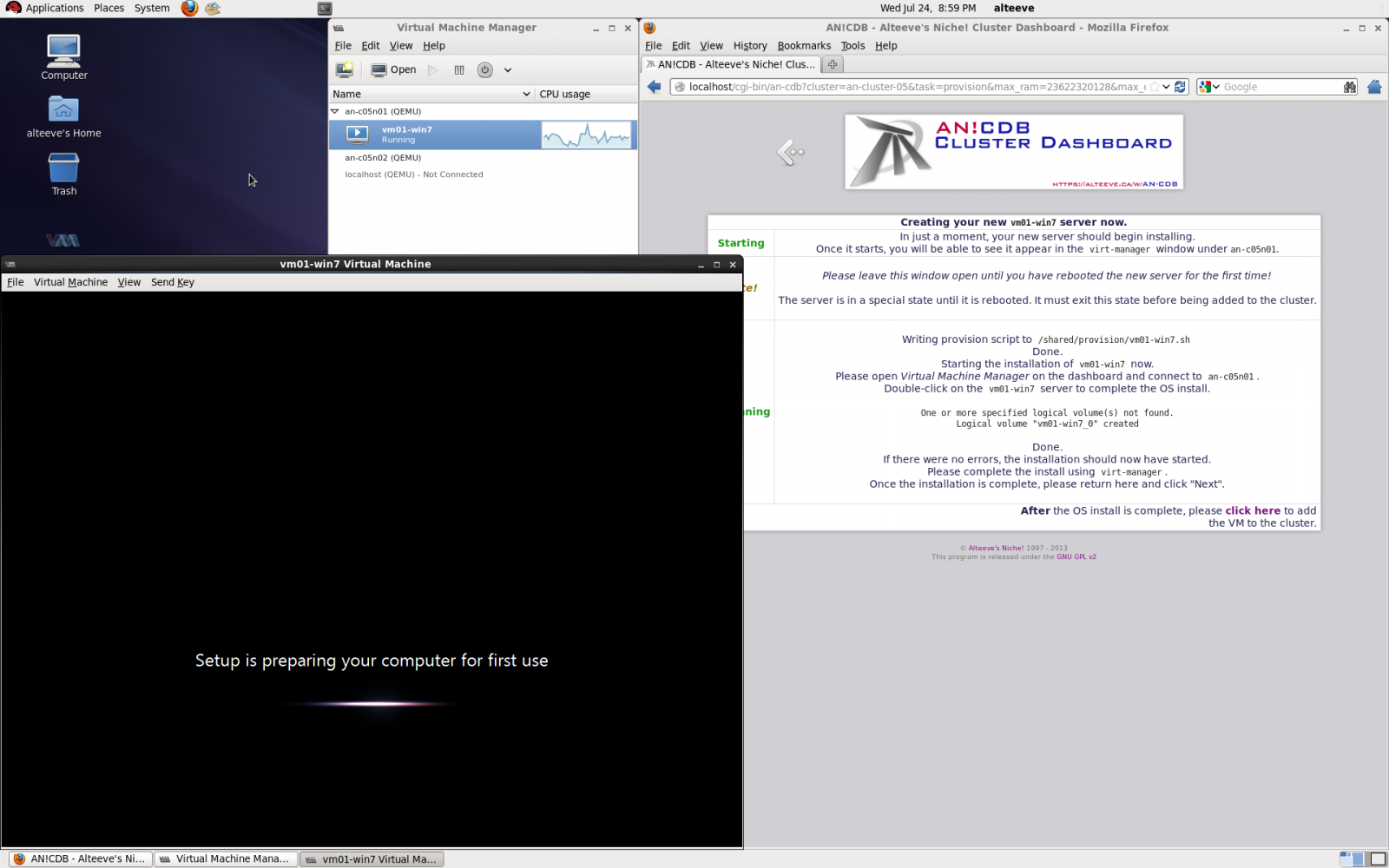Select the vm01-win7 CPU usage graph

click(586, 135)
